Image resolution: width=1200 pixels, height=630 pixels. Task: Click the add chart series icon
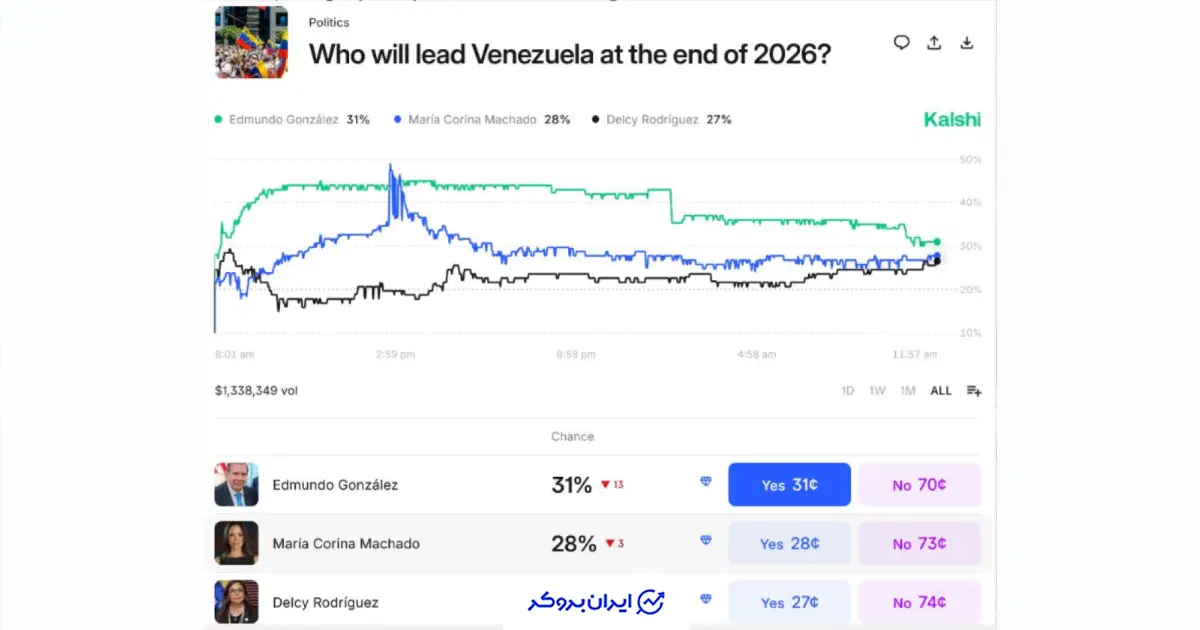973,391
